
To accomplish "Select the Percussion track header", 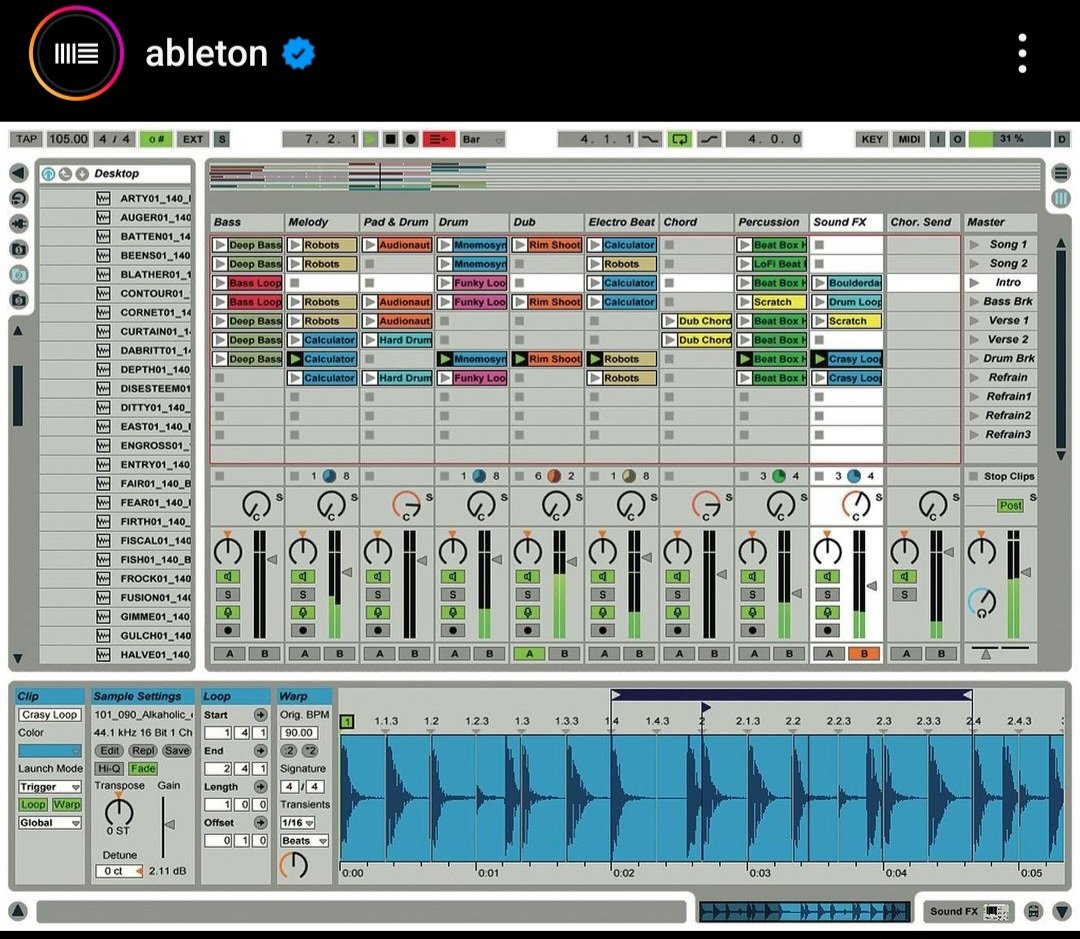I will click(x=771, y=223).
